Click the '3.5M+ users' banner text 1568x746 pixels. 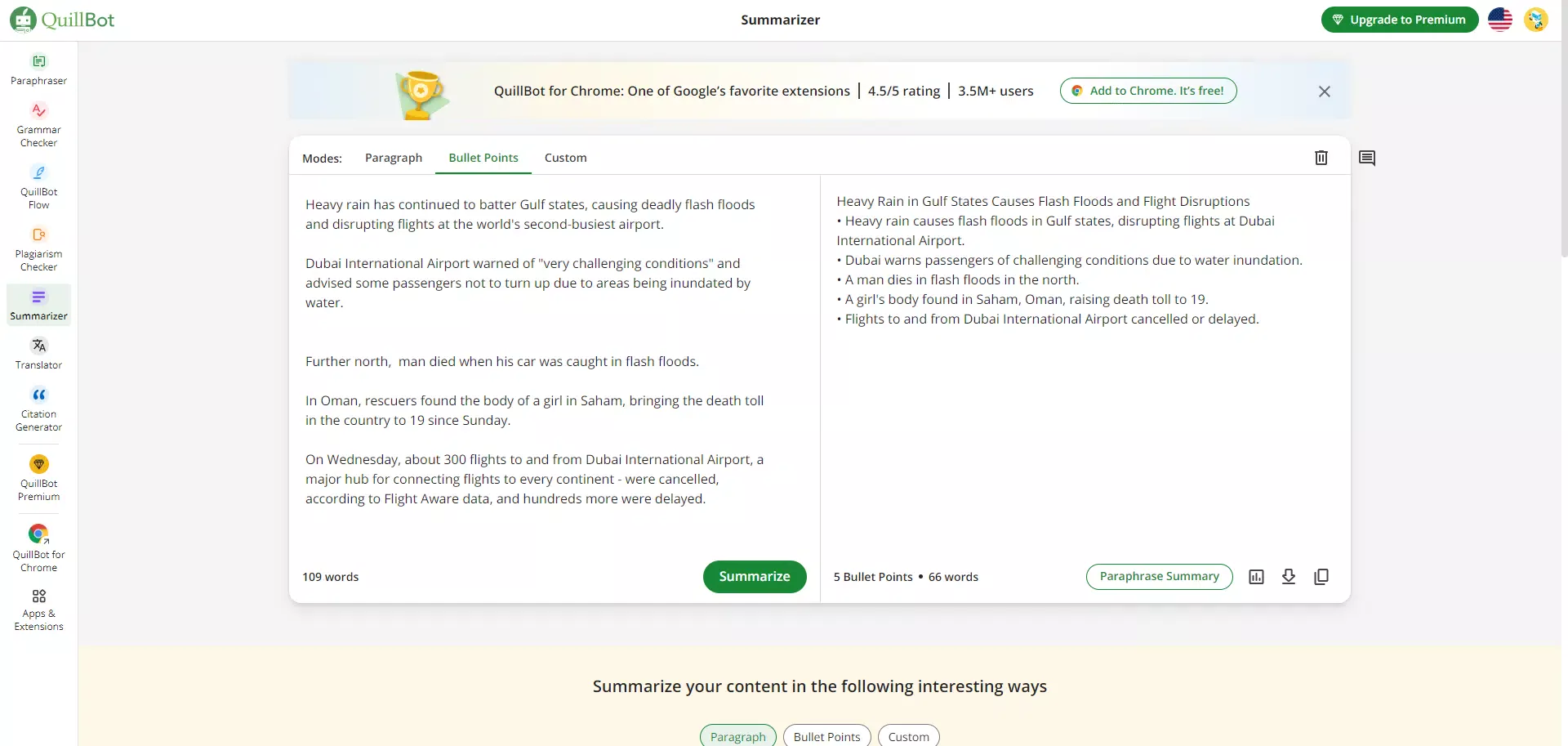pos(996,91)
